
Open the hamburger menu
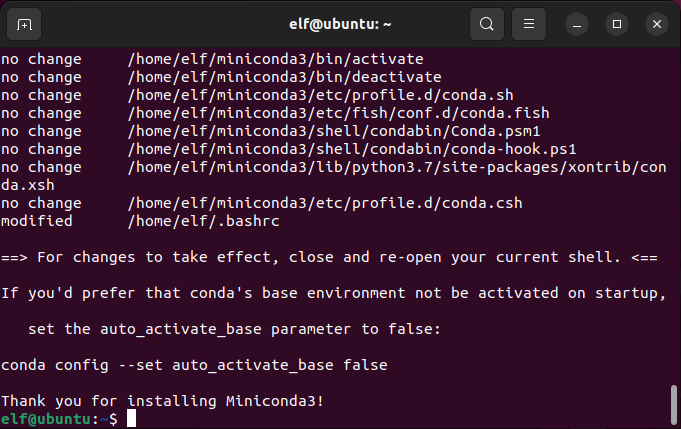click(529, 24)
